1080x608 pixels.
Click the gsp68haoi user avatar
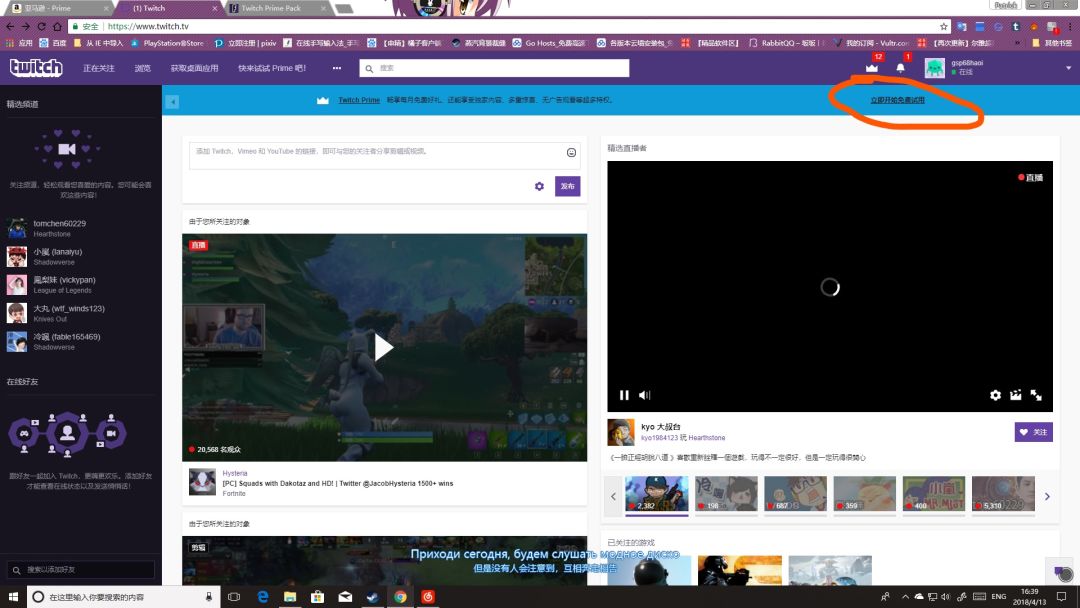935,67
